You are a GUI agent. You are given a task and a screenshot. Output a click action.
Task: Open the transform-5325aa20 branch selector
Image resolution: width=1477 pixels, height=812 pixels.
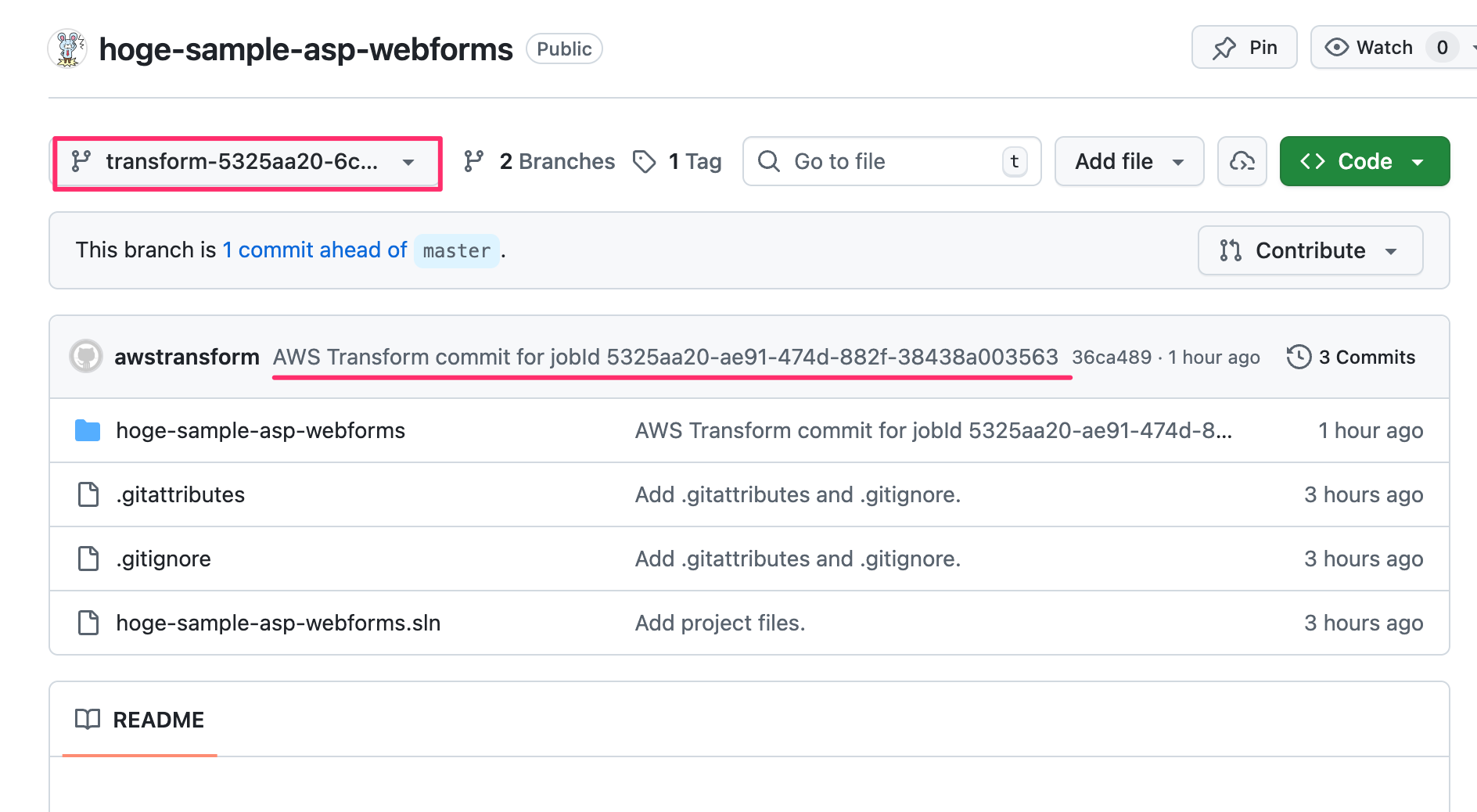246,162
